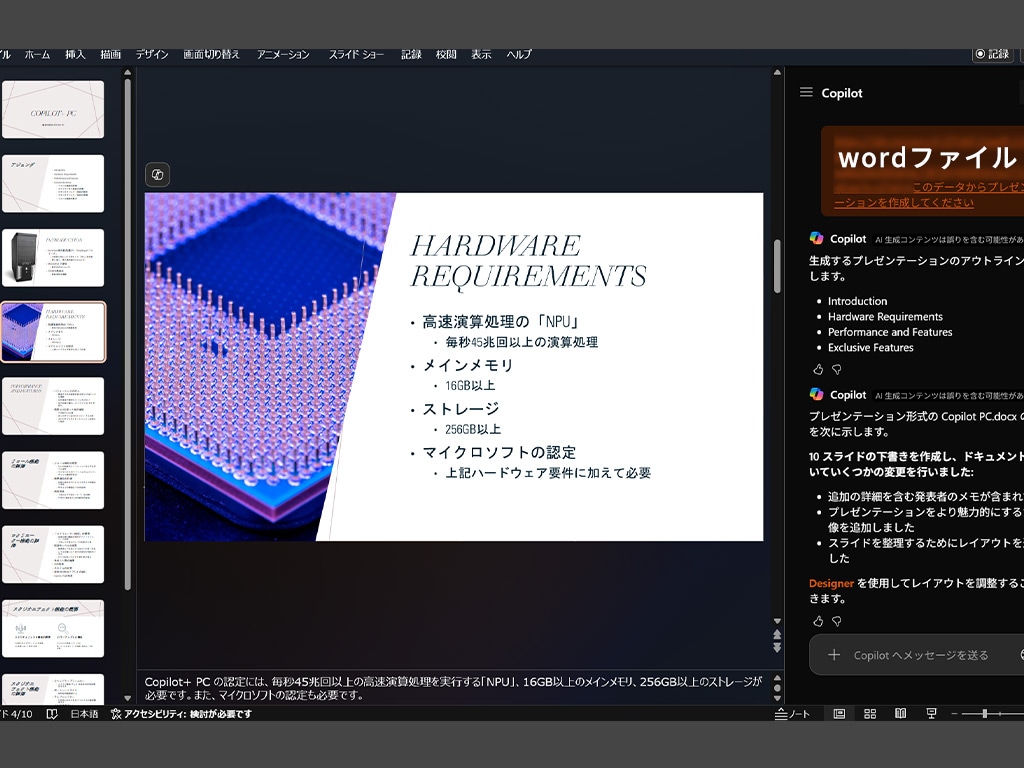1024x768 pixels.
Task: Open the 挿入 ribbon tab
Action: [75, 54]
